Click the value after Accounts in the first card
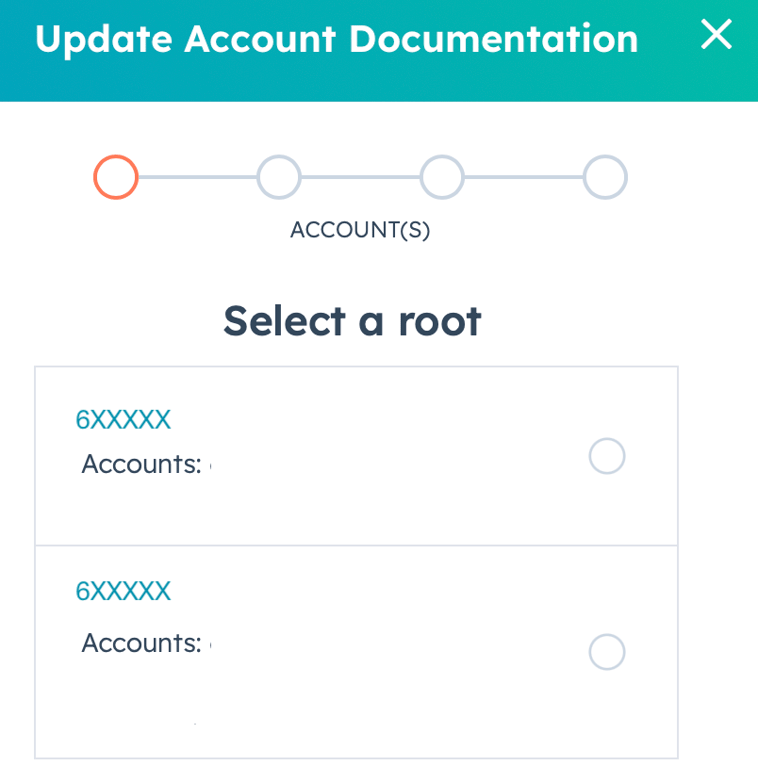The image size is (758, 782). (x=212, y=464)
